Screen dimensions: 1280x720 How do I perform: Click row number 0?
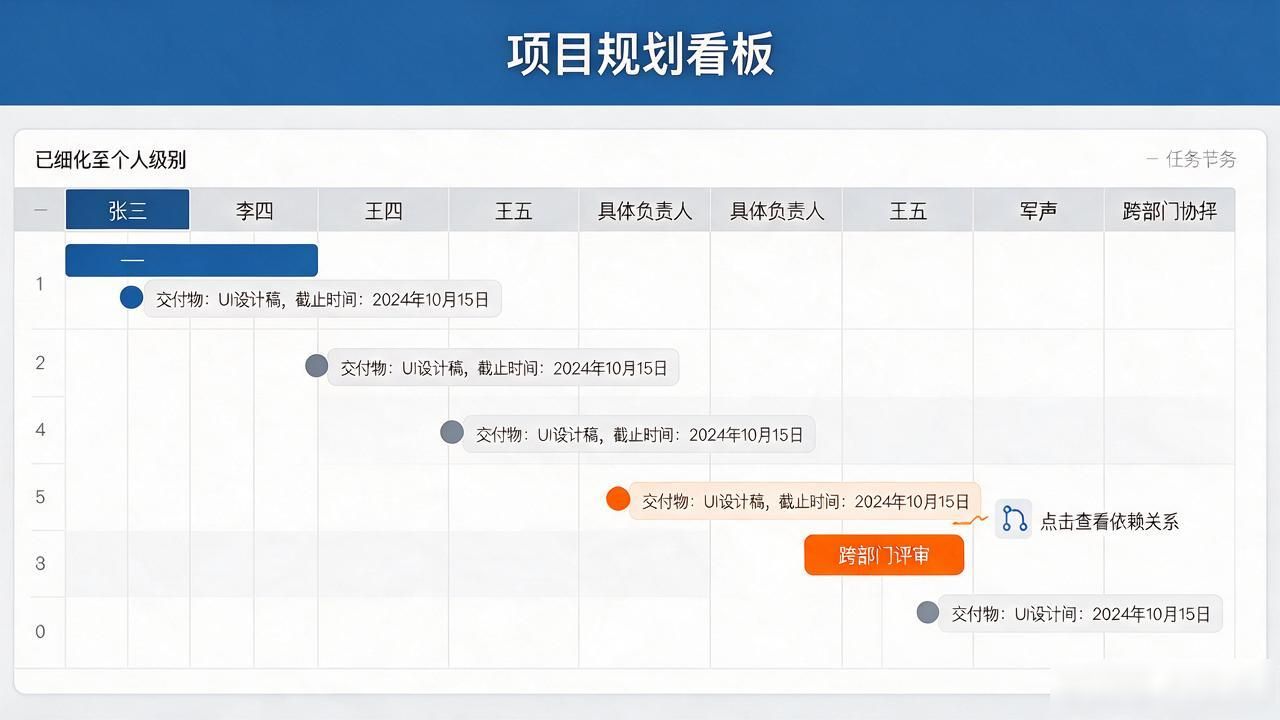(40, 631)
